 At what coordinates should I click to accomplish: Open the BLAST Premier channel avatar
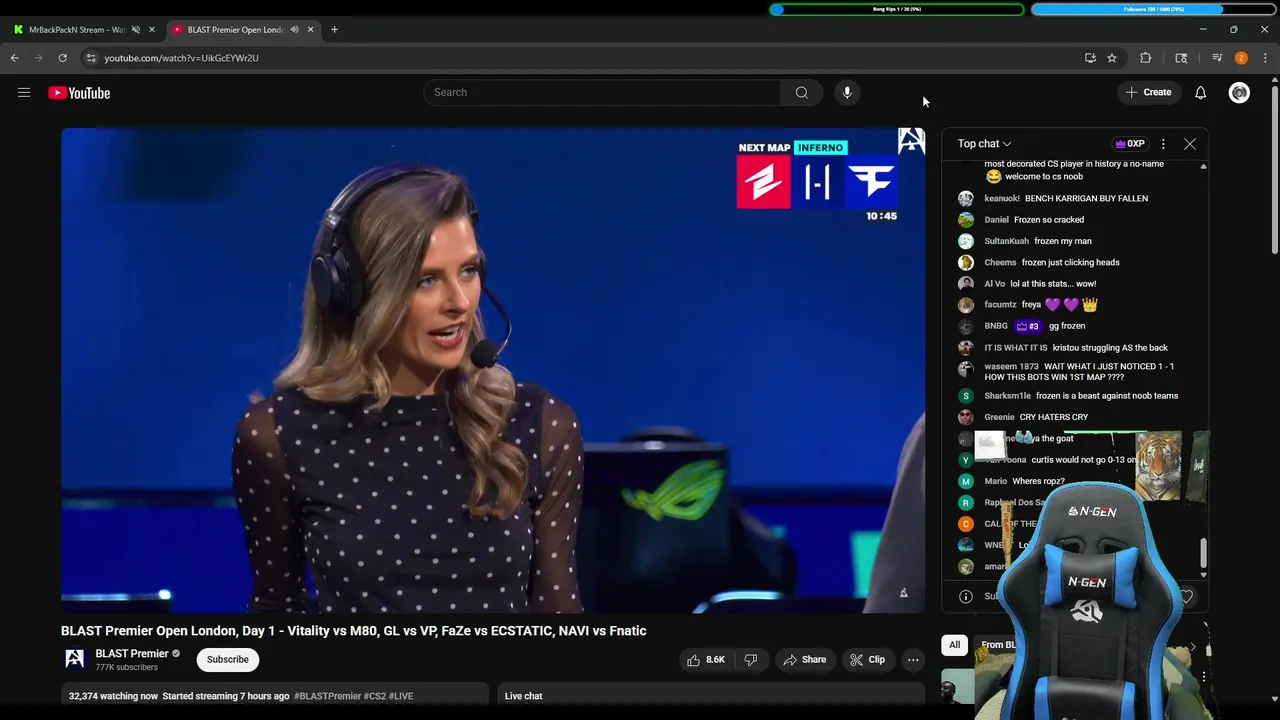(74, 659)
